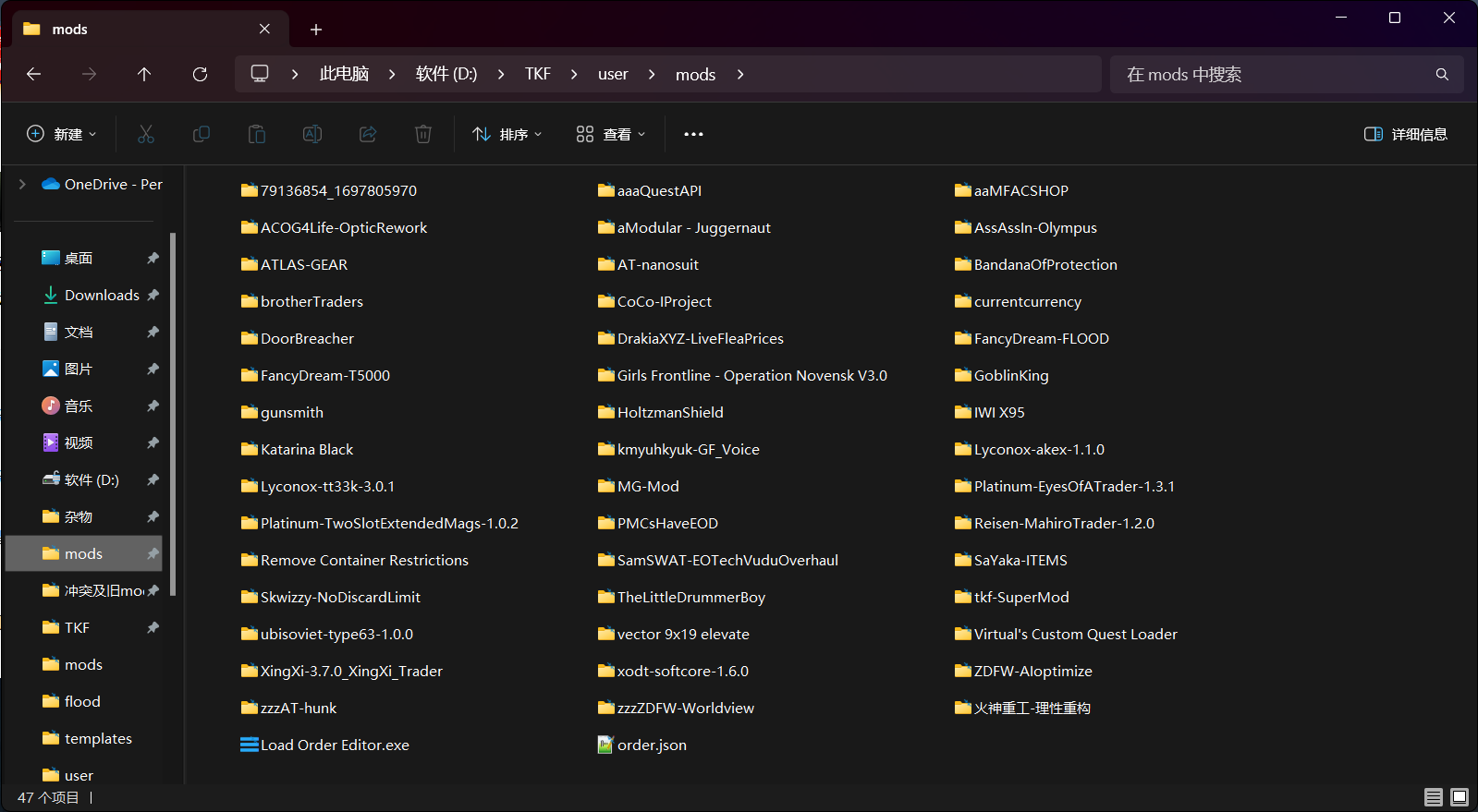This screenshot has height=812, width=1478.
Task: Click the Share icon in toolbar
Action: (x=368, y=135)
